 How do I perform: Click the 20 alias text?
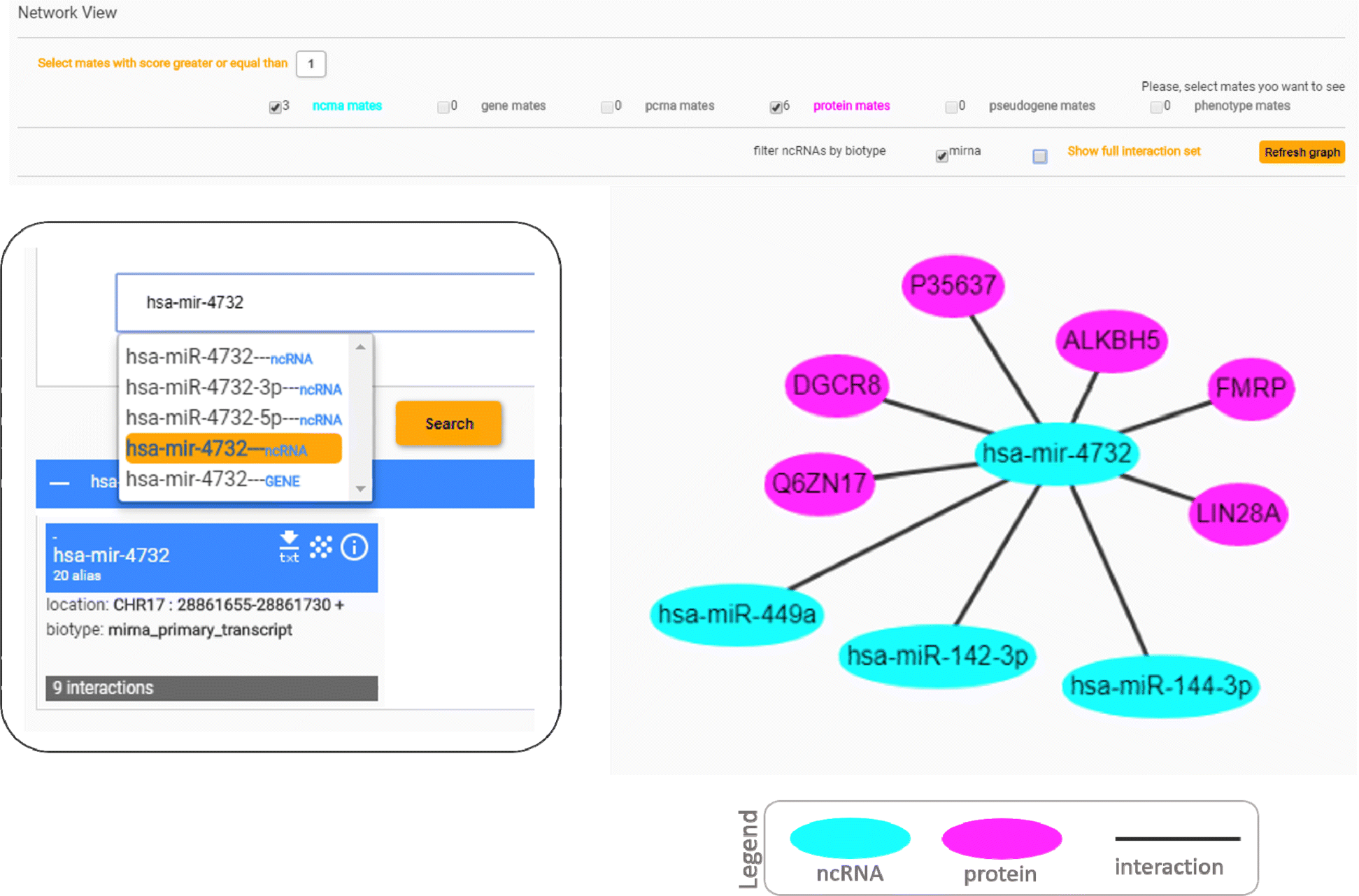point(77,576)
